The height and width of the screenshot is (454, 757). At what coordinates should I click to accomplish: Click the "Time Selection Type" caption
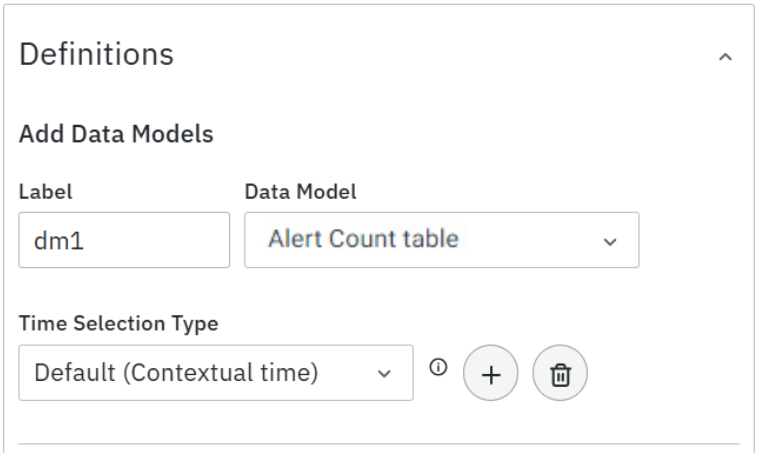click(119, 323)
